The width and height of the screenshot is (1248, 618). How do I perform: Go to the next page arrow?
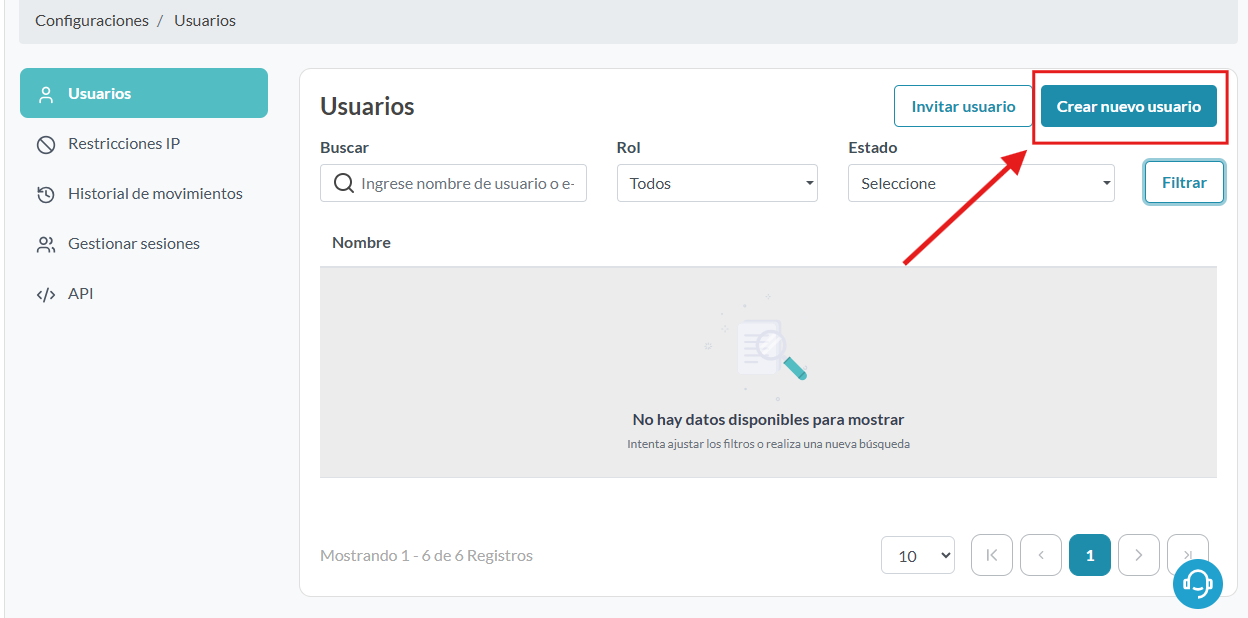[1138, 555]
